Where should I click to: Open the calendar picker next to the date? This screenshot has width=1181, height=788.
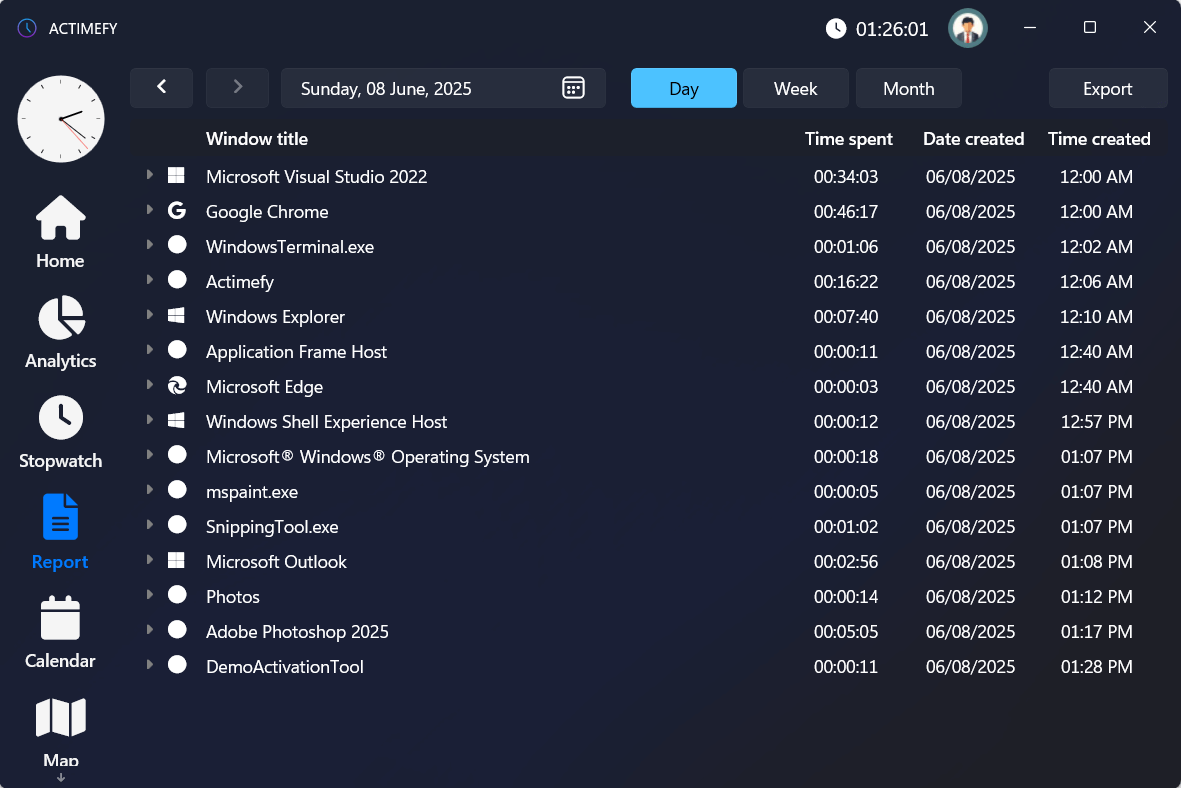[572, 88]
